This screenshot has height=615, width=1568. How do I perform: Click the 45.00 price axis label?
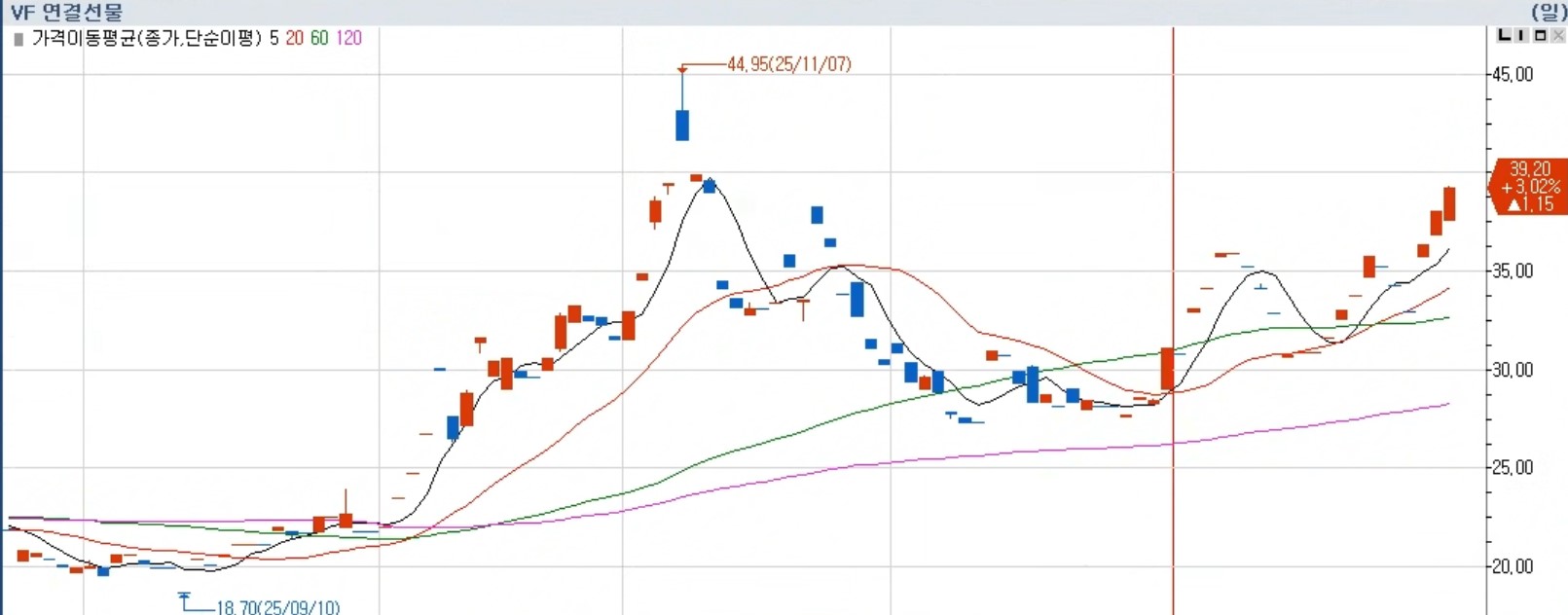tap(1513, 75)
